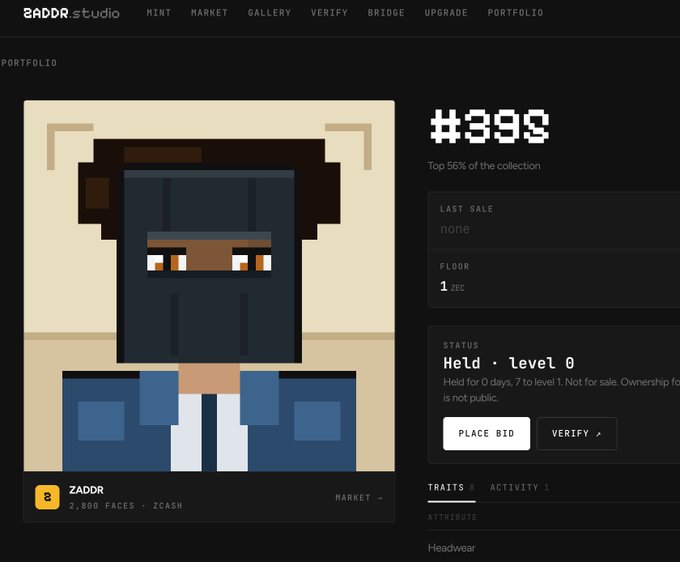
Task: Click the ATTRIBUTE column header
Action: [452, 517]
